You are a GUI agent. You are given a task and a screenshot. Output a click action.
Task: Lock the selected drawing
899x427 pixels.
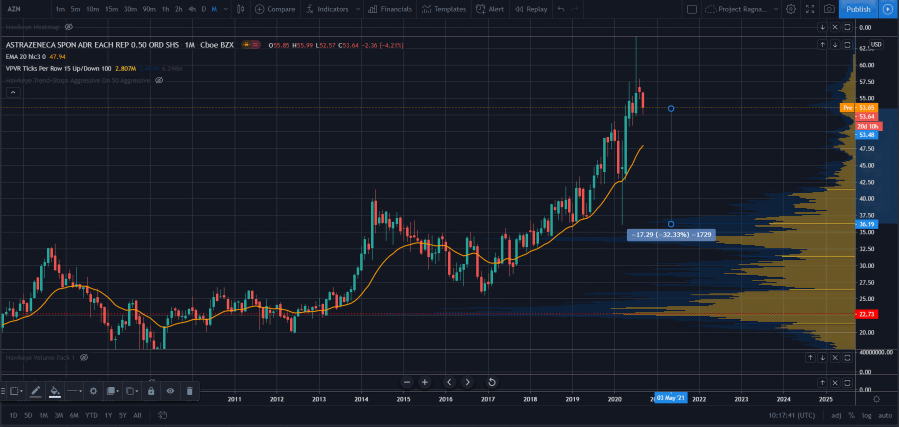pos(150,391)
